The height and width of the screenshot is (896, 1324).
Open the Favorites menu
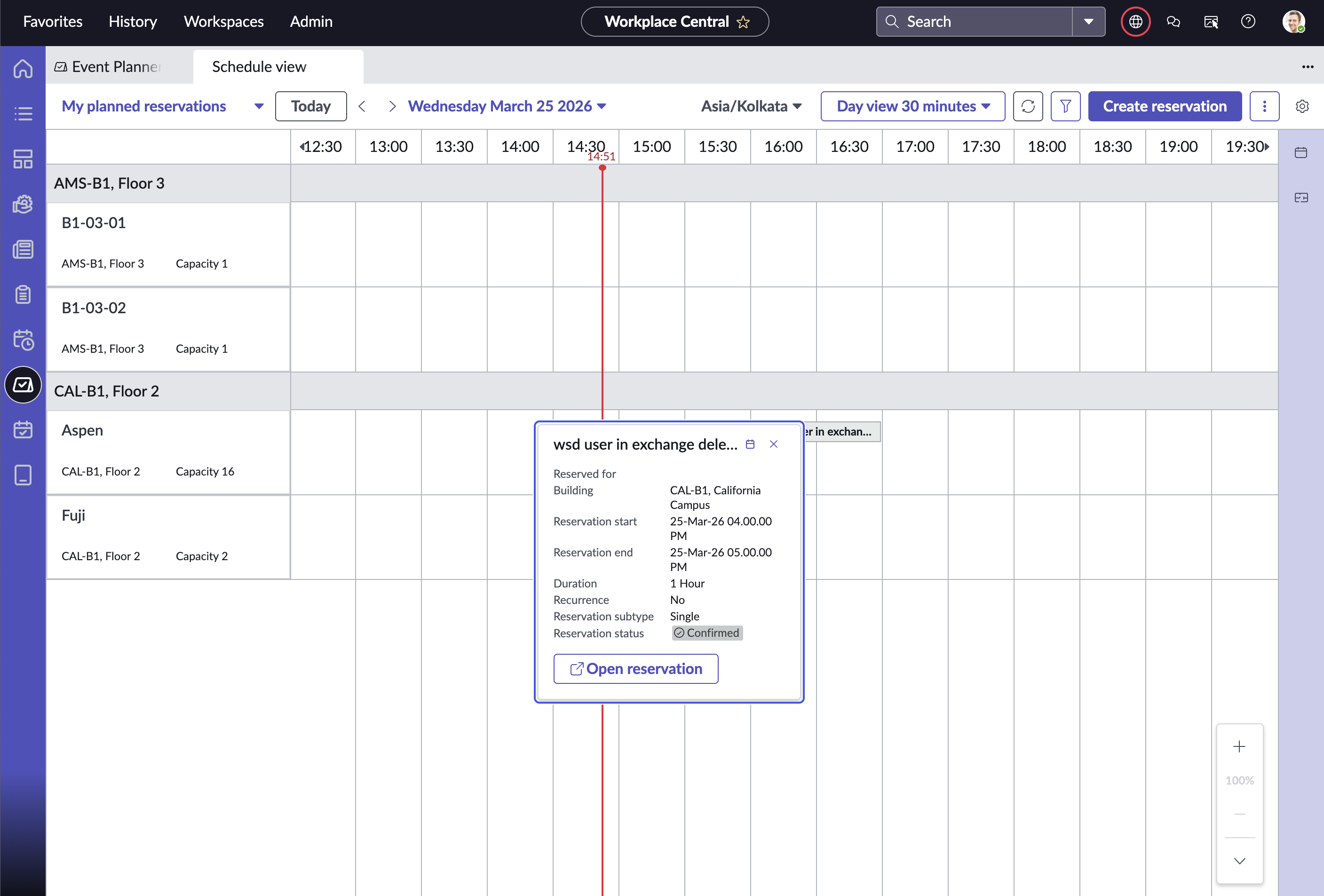click(x=52, y=22)
